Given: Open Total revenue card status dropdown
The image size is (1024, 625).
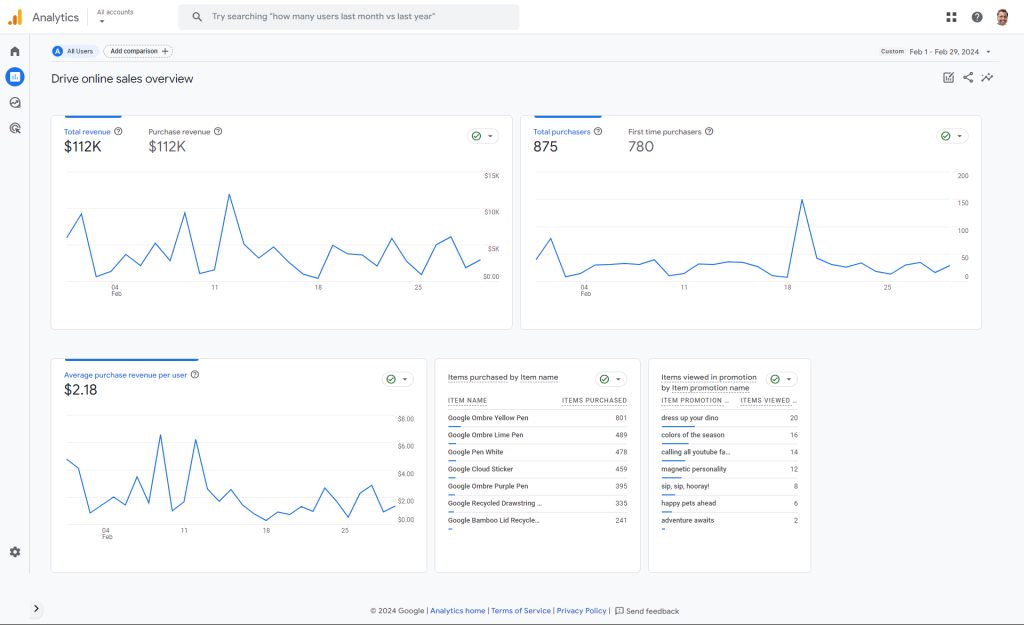Looking at the screenshot, I should click(x=483, y=136).
